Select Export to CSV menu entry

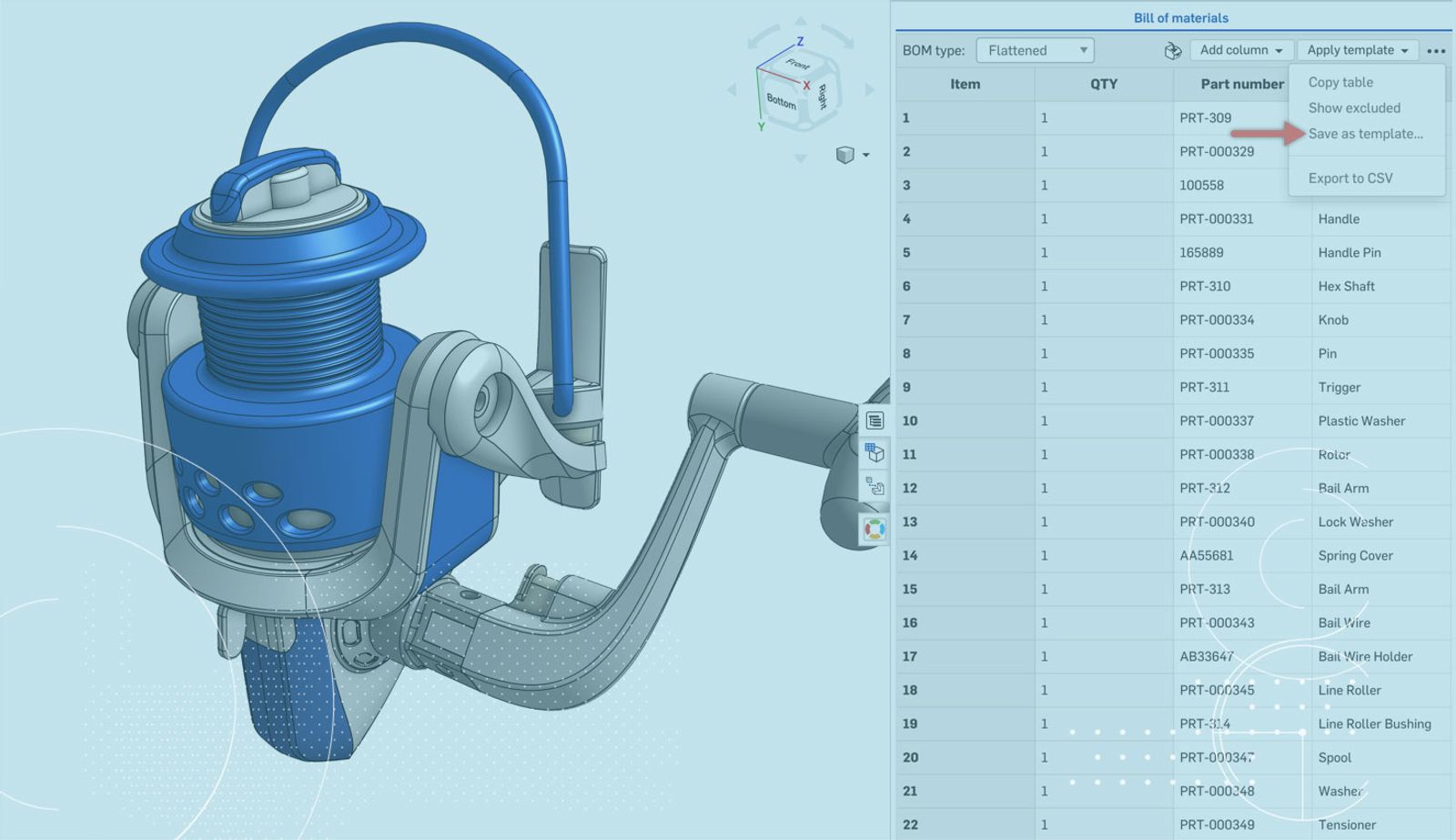[x=1350, y=178]
